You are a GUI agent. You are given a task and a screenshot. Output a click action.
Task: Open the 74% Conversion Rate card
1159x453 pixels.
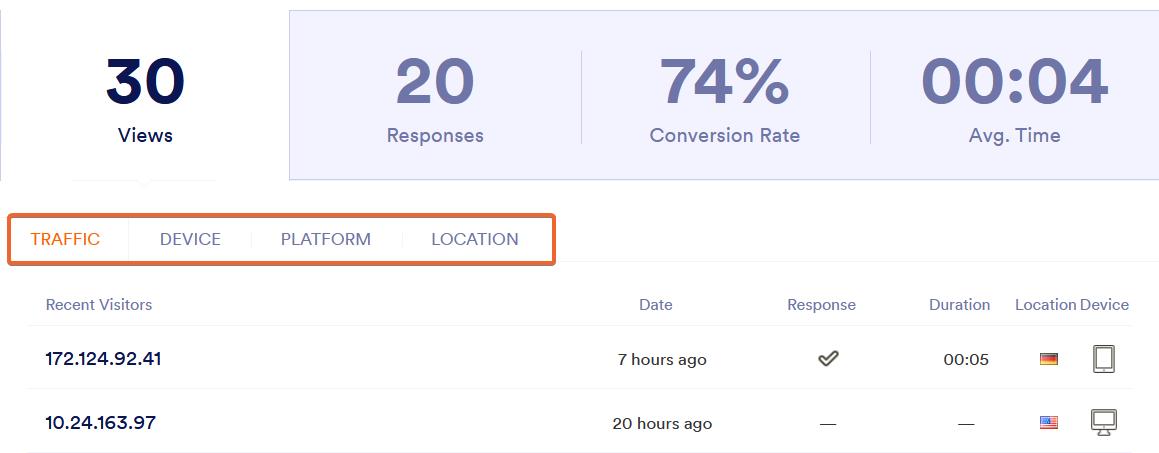coord(725,98)
